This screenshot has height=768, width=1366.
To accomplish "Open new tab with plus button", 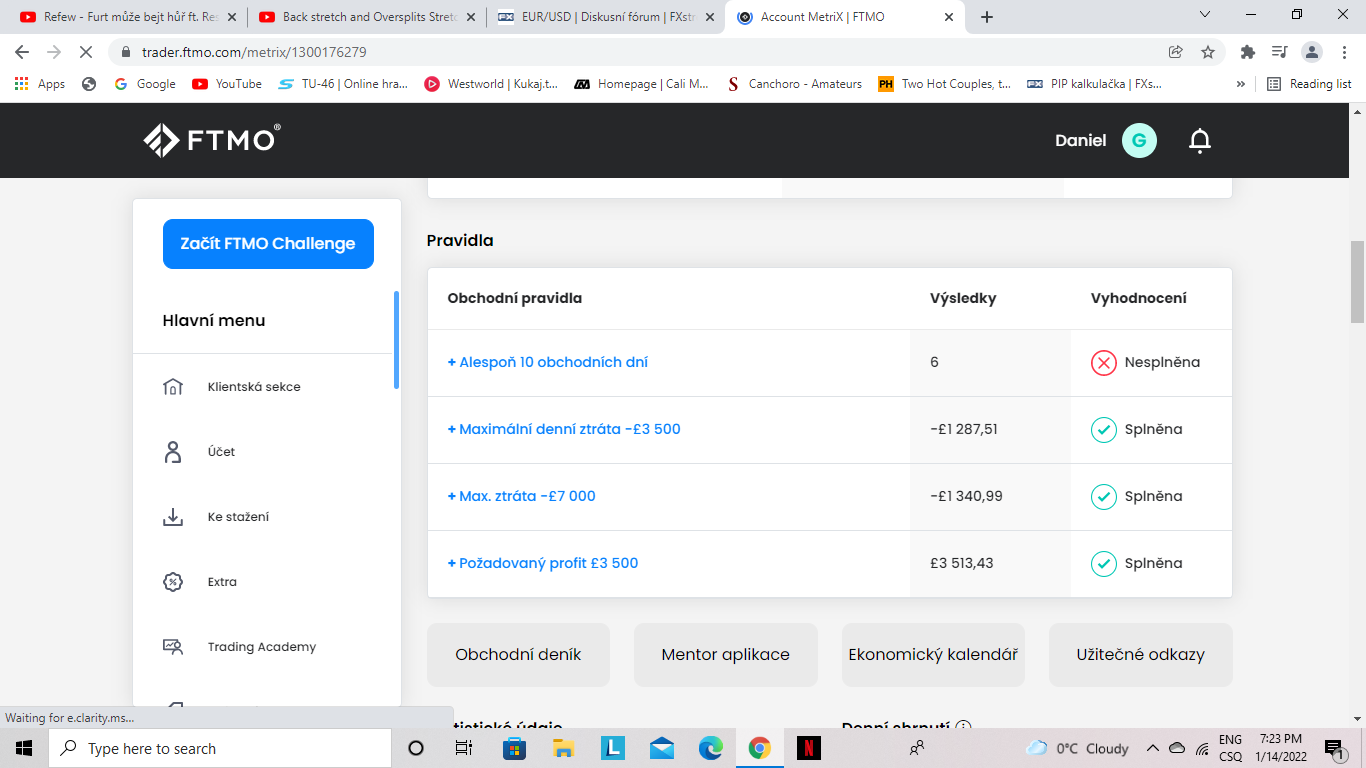I will coord(987,17).
